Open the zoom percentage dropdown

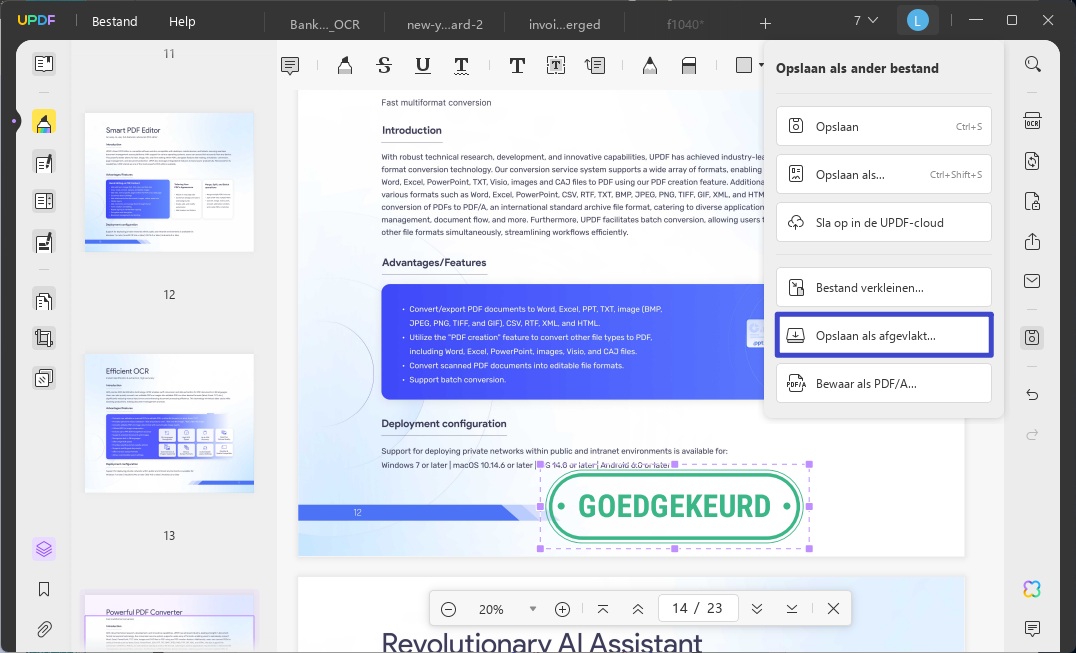coord(533,609)
